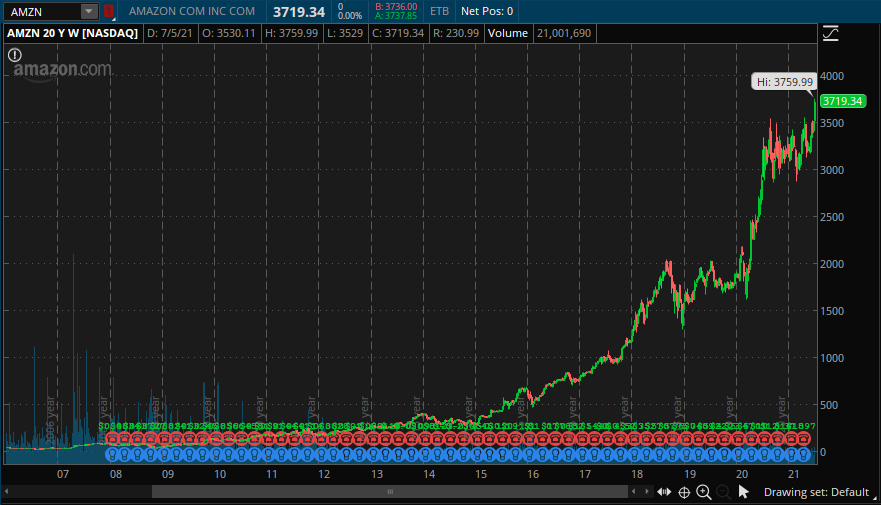
Task: Click the ask price A: 3737.85
Action: coord(396,16)
